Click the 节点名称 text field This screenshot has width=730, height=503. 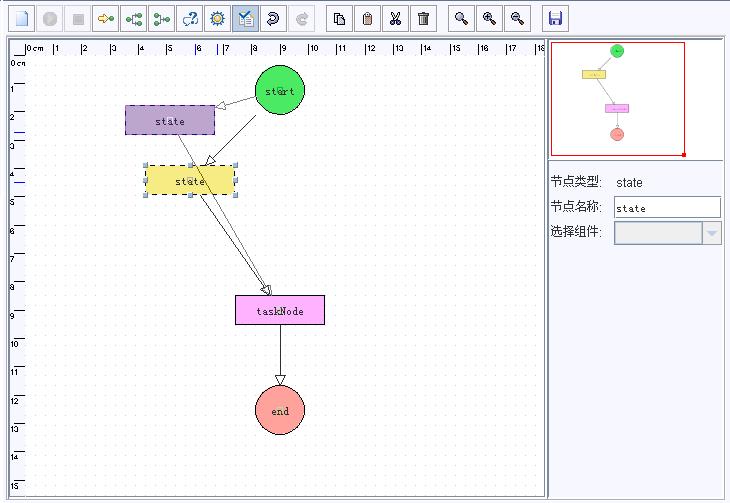point(667,207)
